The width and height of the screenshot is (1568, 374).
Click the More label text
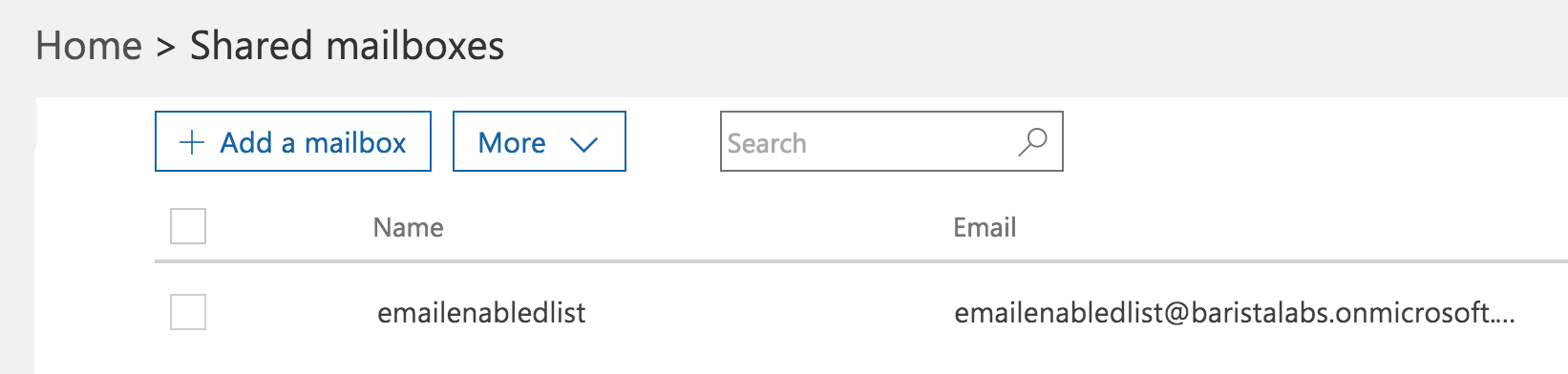(512, 143)
